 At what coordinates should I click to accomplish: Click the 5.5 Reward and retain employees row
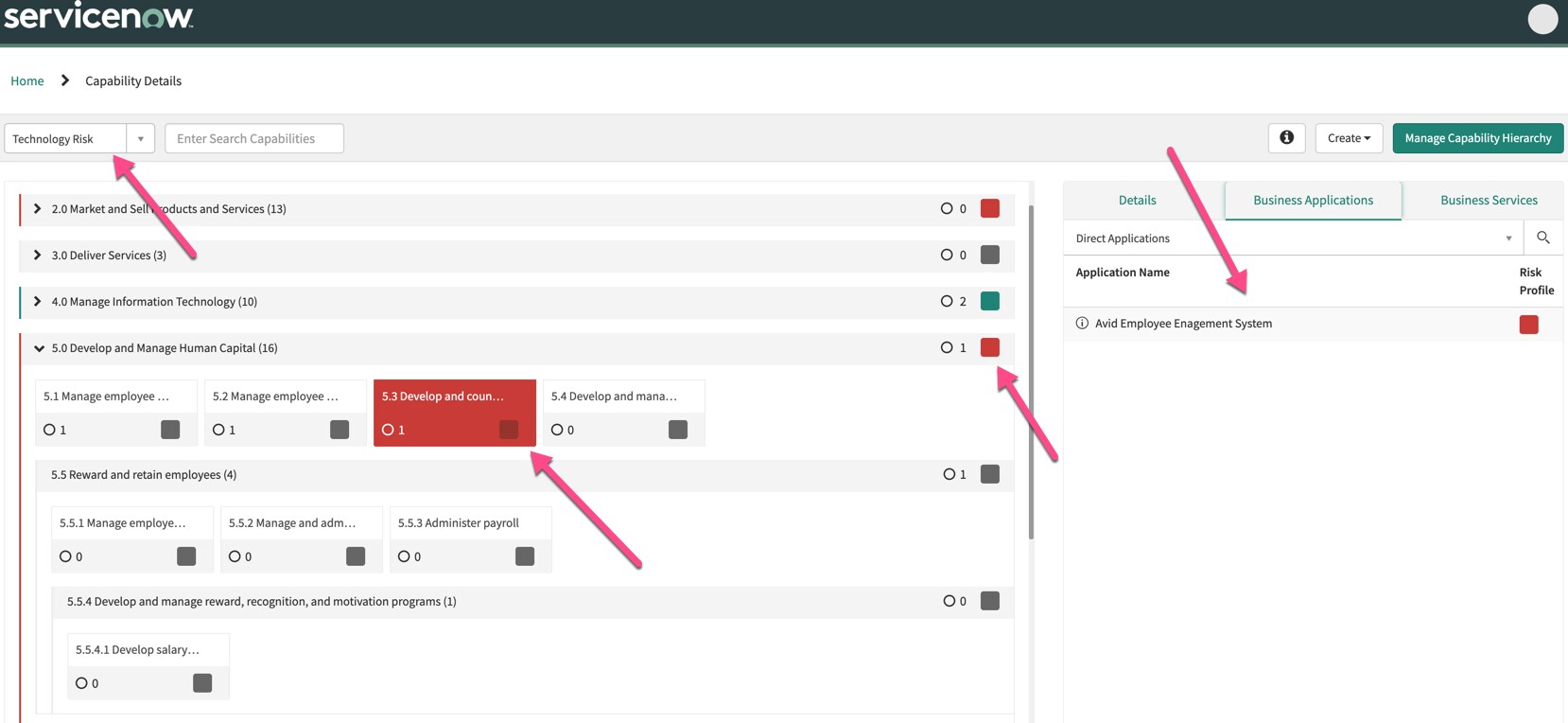tap(525, 475)
